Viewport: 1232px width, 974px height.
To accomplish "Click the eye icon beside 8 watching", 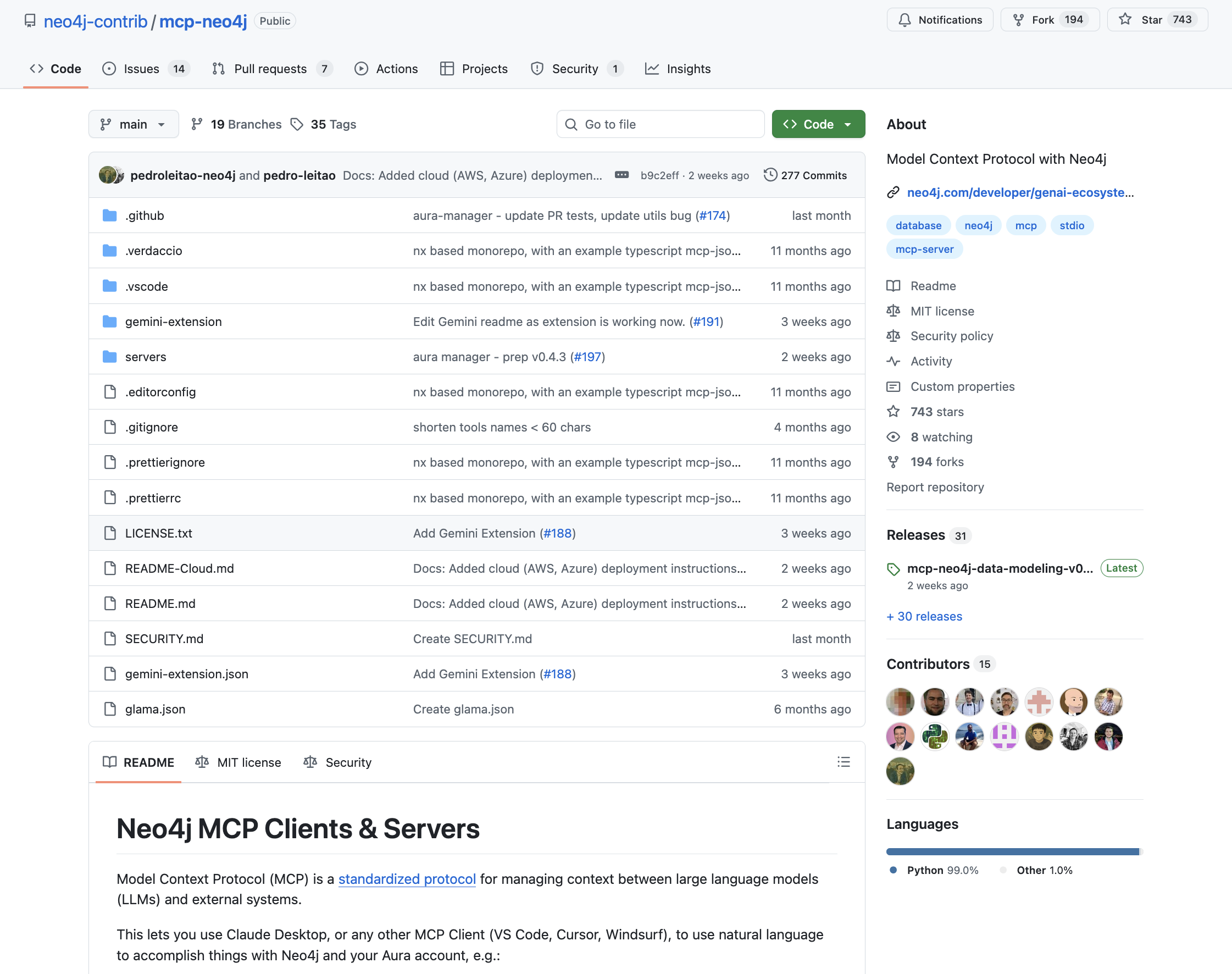I will 894,437.
